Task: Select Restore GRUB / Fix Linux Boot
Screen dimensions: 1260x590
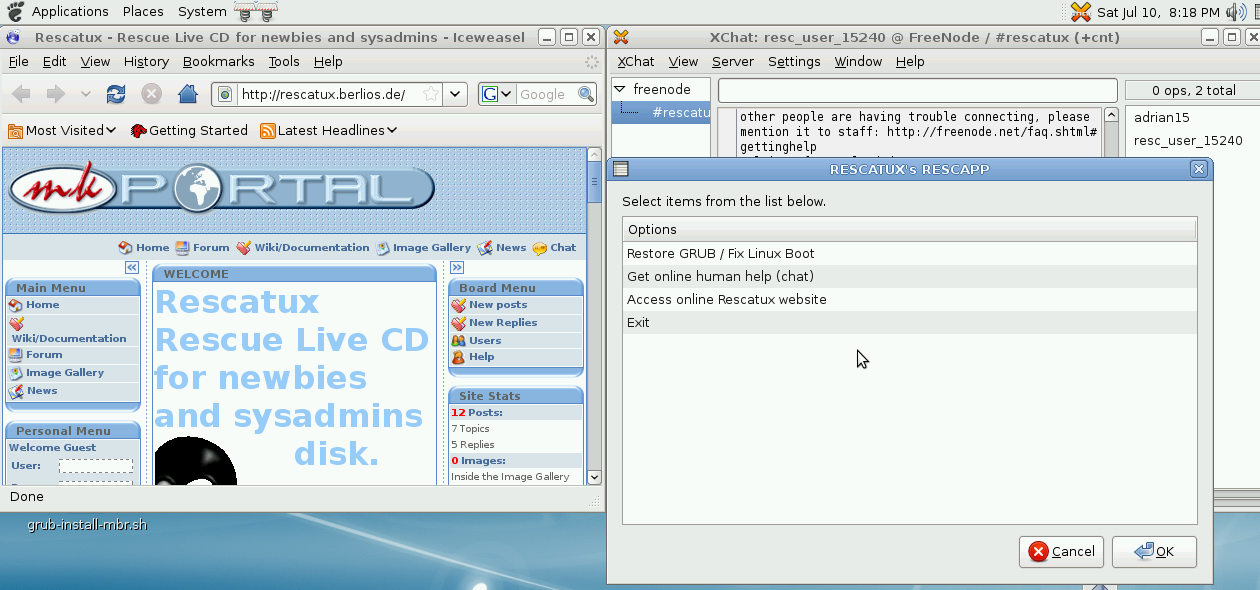Action: point(720,254)
